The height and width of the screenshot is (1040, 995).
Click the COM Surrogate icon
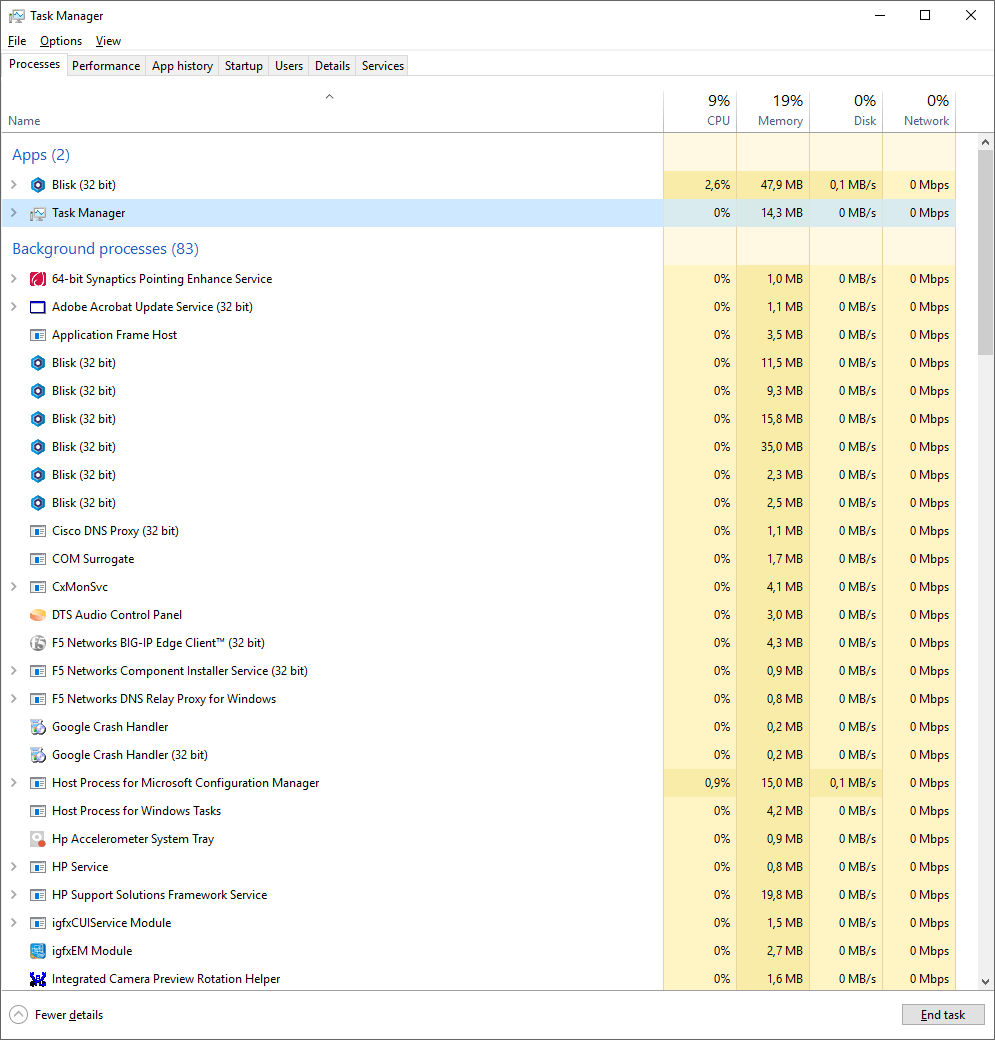coord(37,558)
